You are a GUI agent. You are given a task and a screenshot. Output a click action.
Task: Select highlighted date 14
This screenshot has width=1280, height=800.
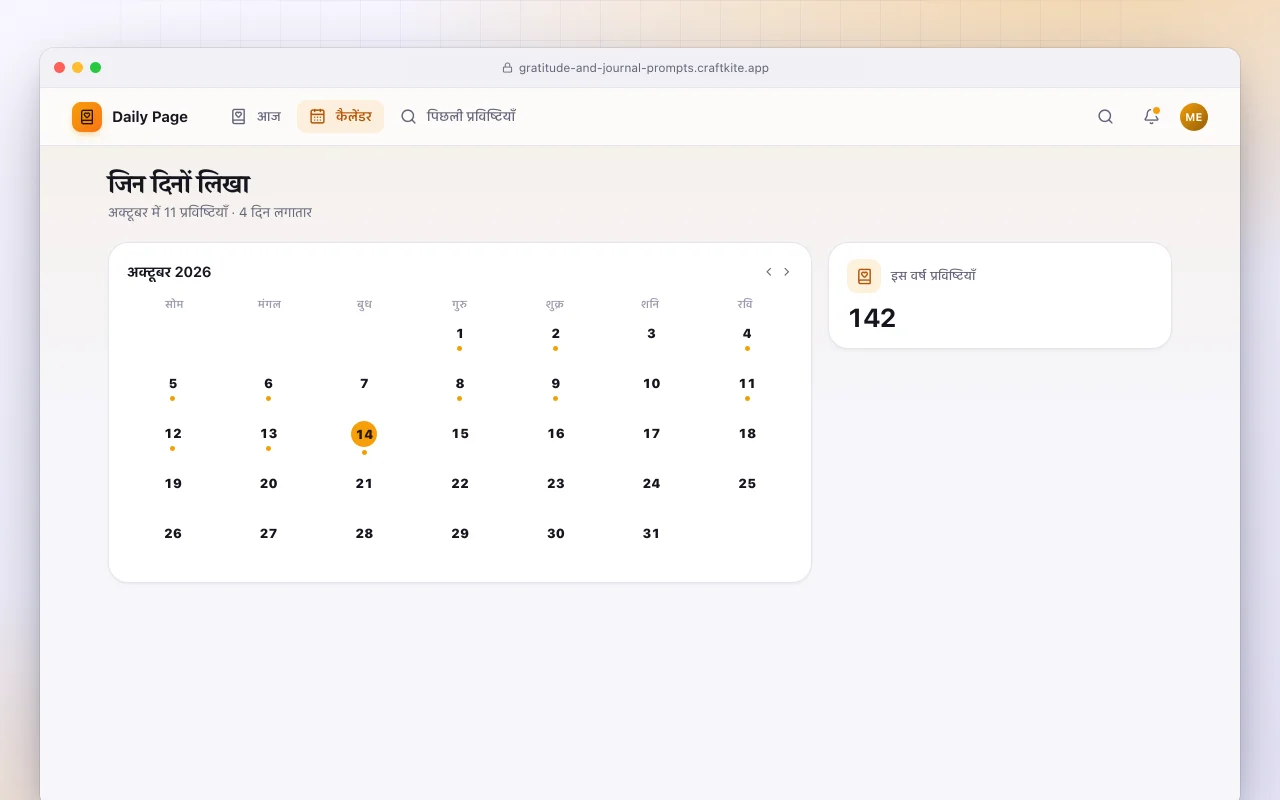364,434
